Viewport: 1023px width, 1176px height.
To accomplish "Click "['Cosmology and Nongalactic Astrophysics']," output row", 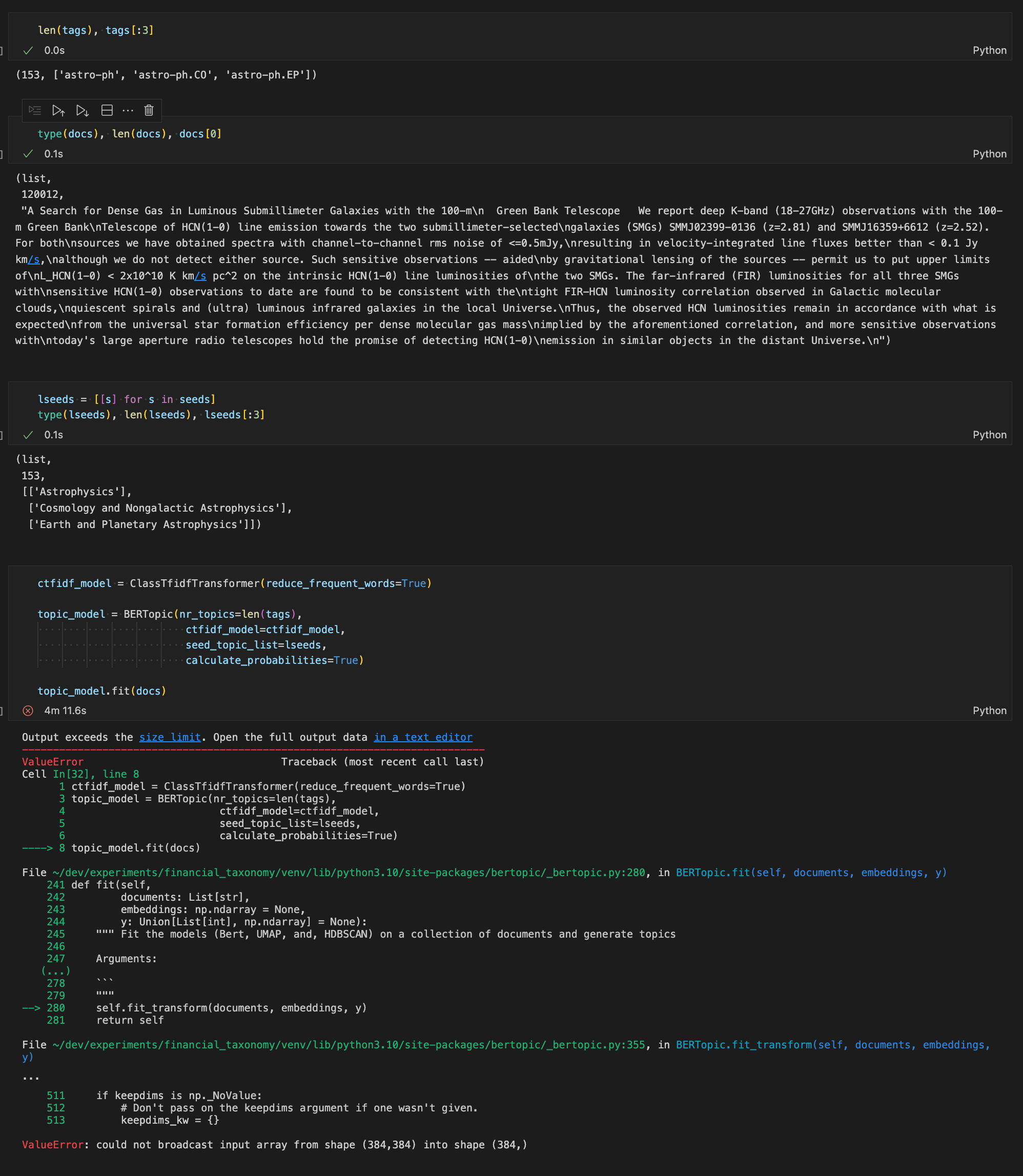I will point(160,508).
